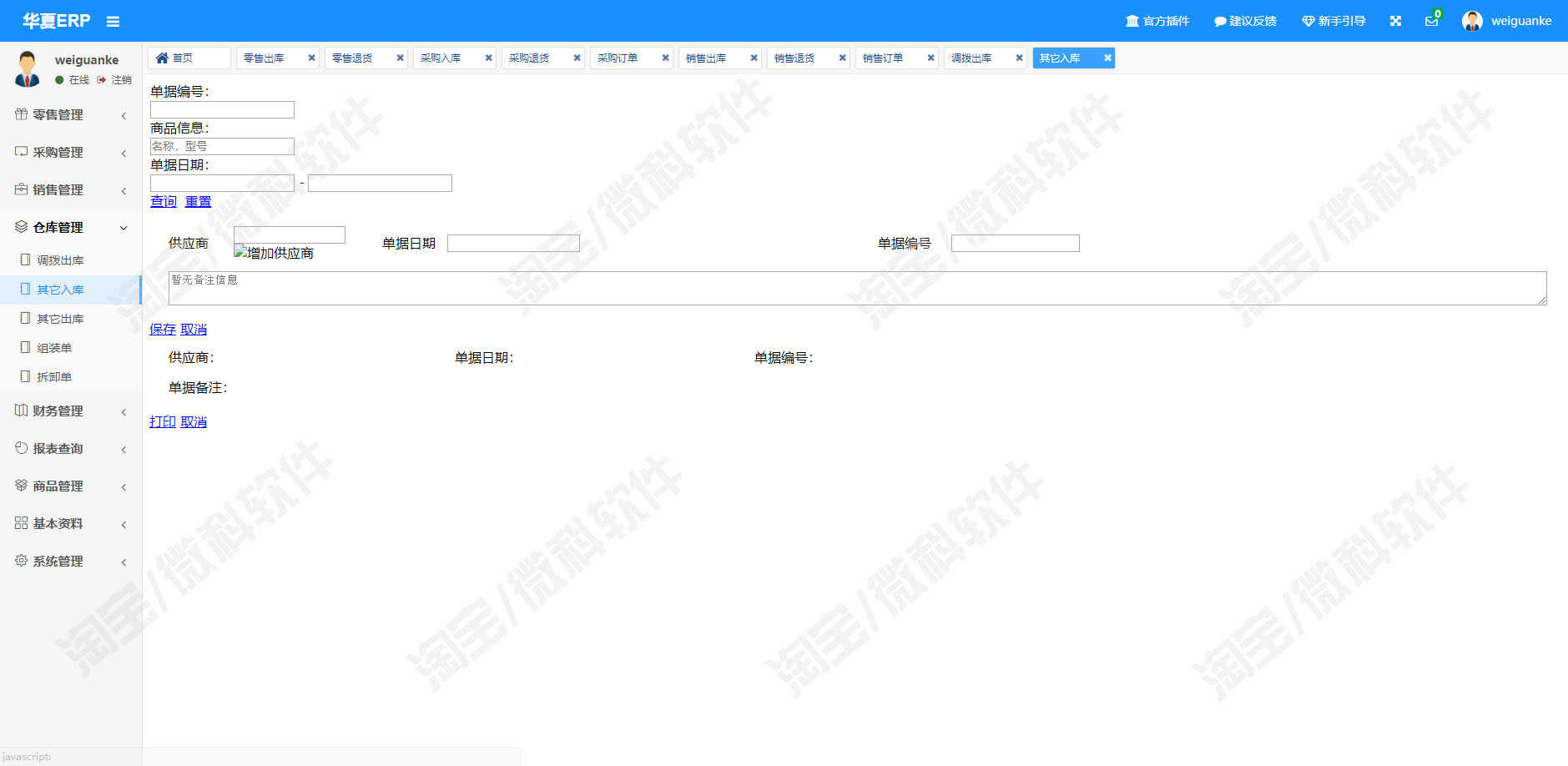Click the 华夏ERP logo
This screenshot has width=1568, height=766.
click(x=57, y=21)
